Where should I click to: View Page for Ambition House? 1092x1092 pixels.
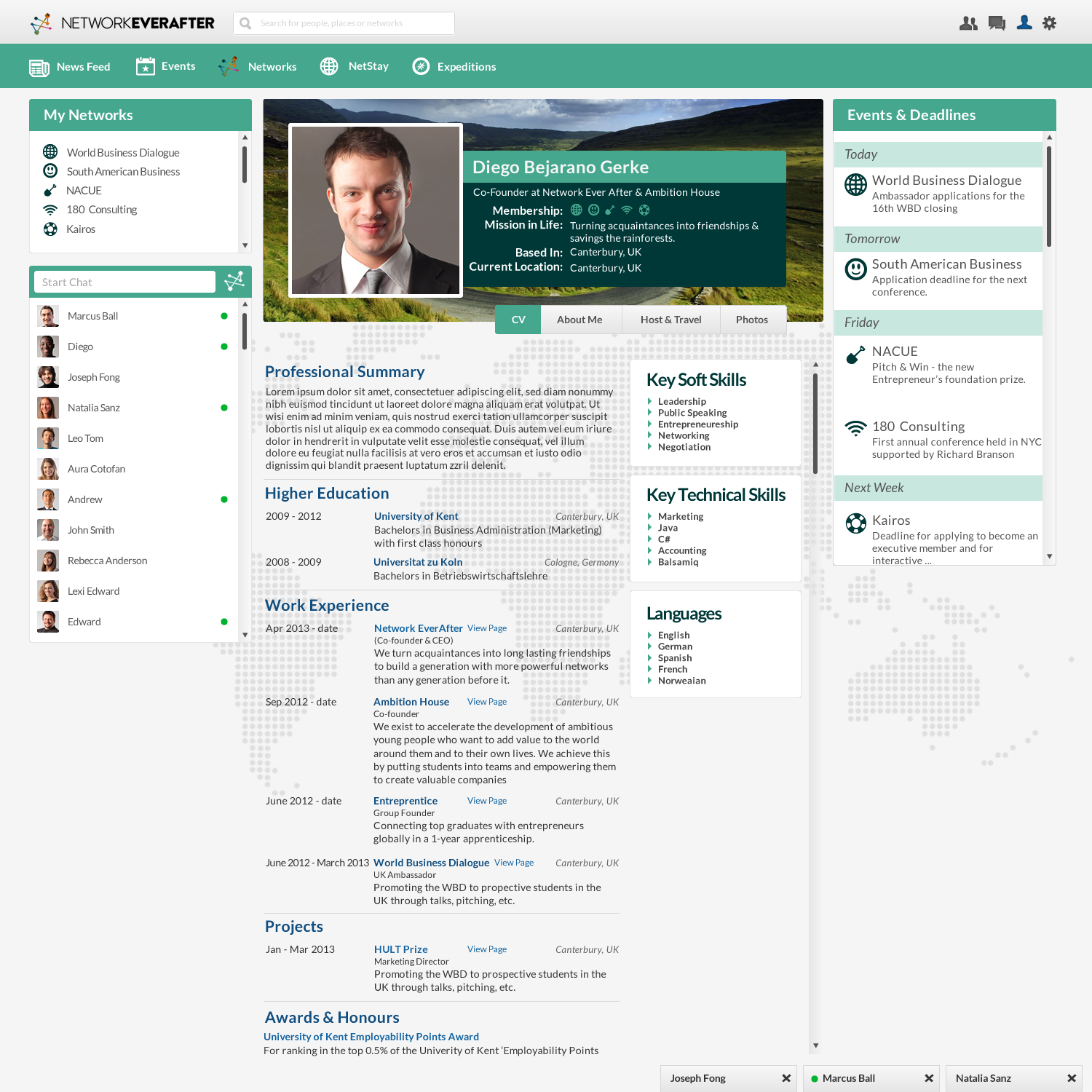point(487,702)
